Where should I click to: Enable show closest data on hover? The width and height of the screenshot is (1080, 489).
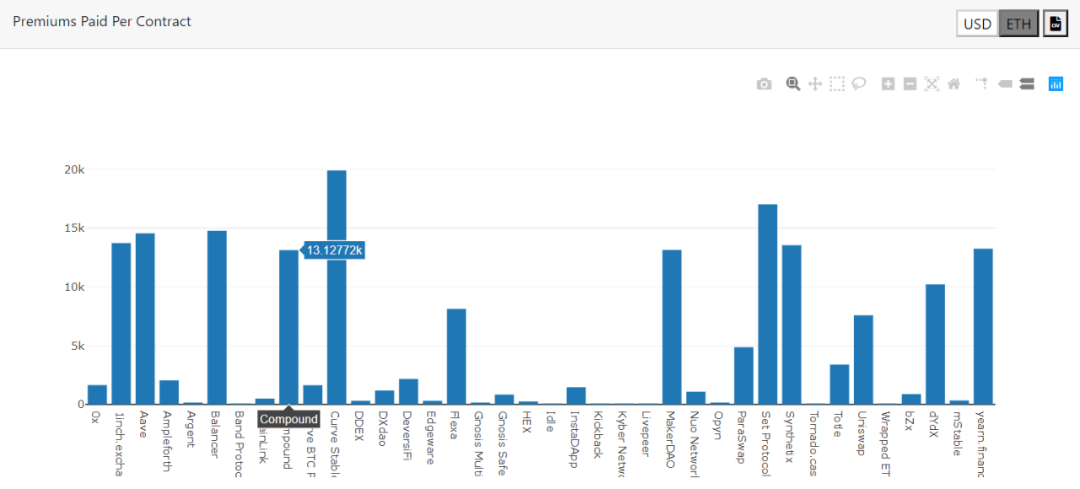(x=1005, y=84)
